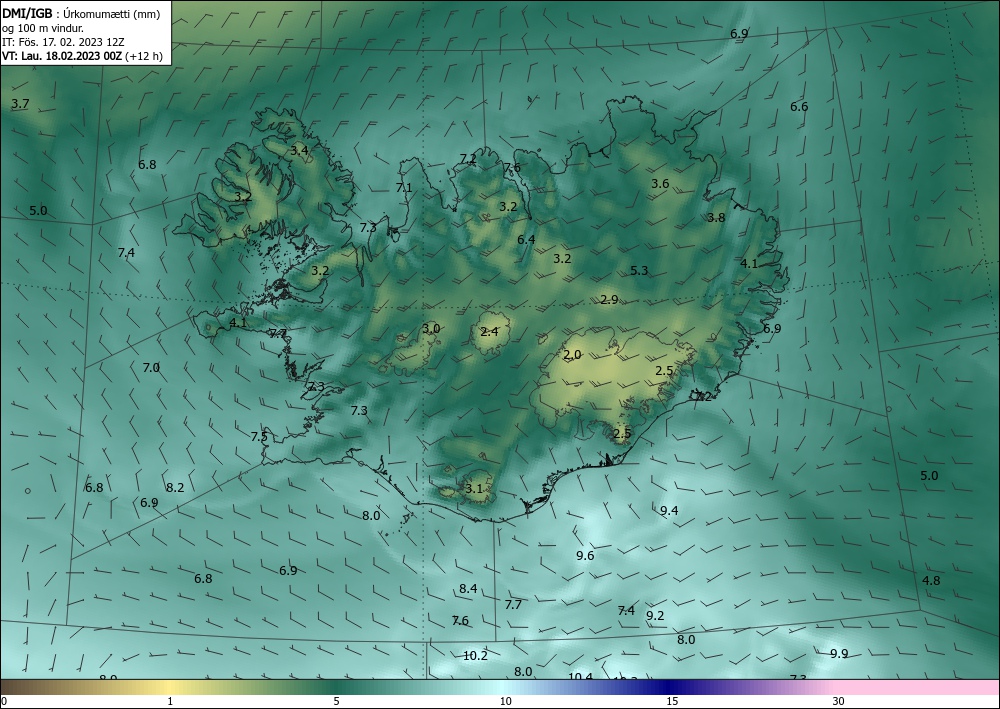Screen dimensions: 1000x709
Task: Select the 7.5 map value
Action: click(259, 436)
